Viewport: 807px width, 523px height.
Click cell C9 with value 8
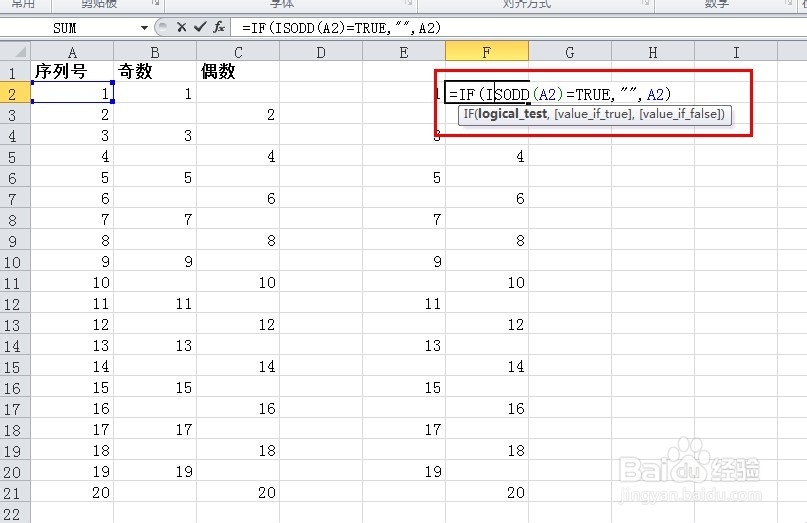pos(238,240)
